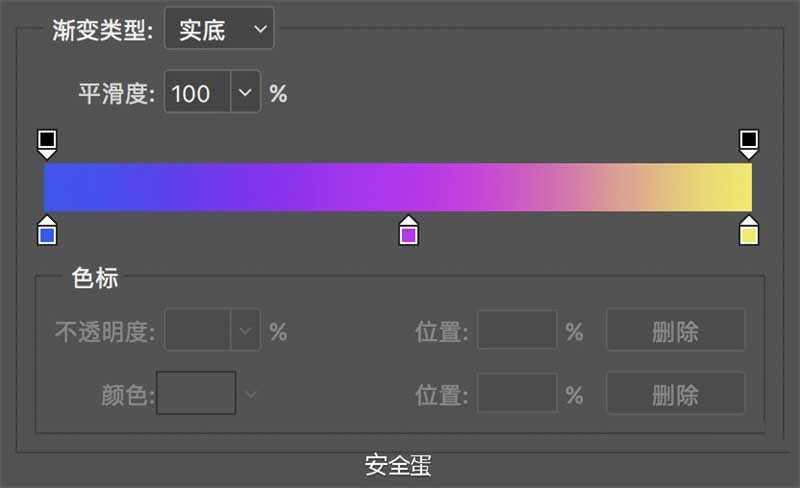This screenshot has height=488, width=800.
Task: Select the blue color stop
Action: tap(47, 233)
